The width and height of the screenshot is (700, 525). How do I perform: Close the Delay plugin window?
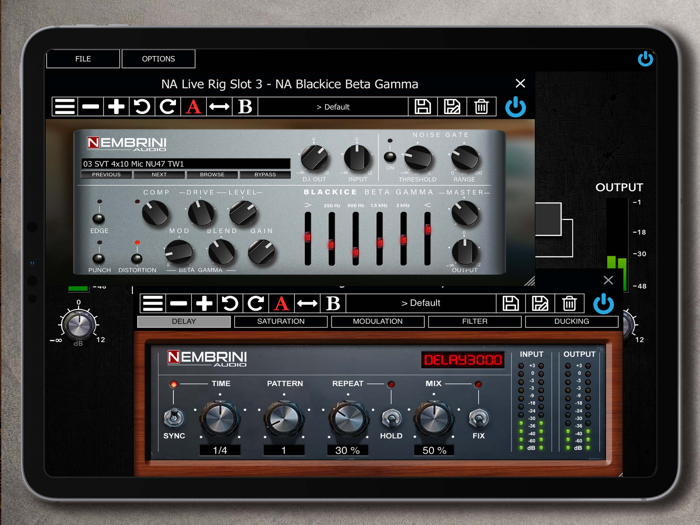point(608,280)
